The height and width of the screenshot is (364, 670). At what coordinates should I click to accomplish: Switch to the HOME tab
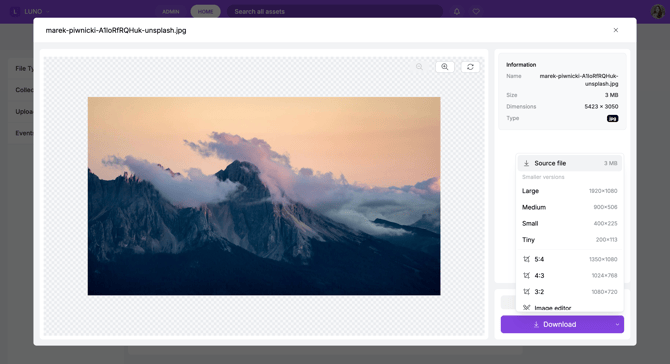[206, 12]
